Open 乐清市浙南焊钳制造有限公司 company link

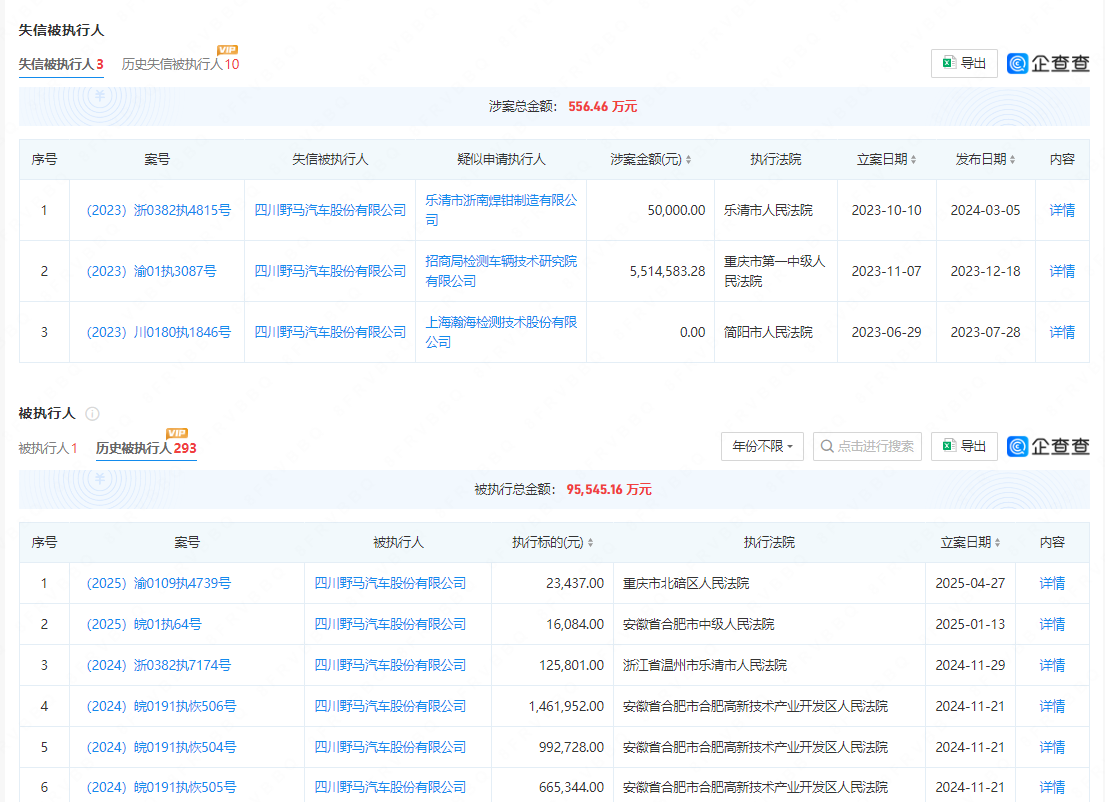[500, 210]
